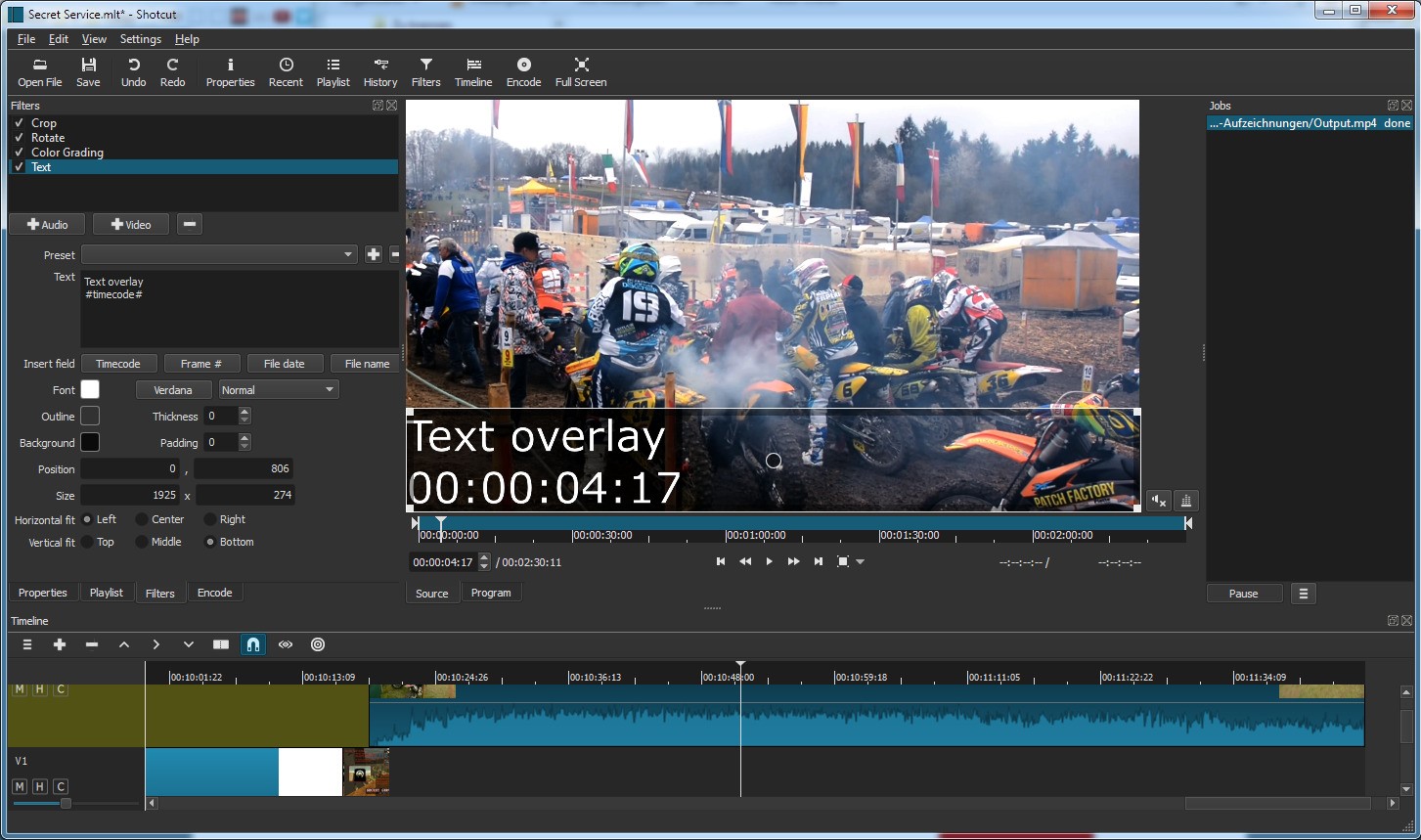Open the zoom dropdown arrow in player
This screenshot has height=840, width=1421.
coord(861,562)
